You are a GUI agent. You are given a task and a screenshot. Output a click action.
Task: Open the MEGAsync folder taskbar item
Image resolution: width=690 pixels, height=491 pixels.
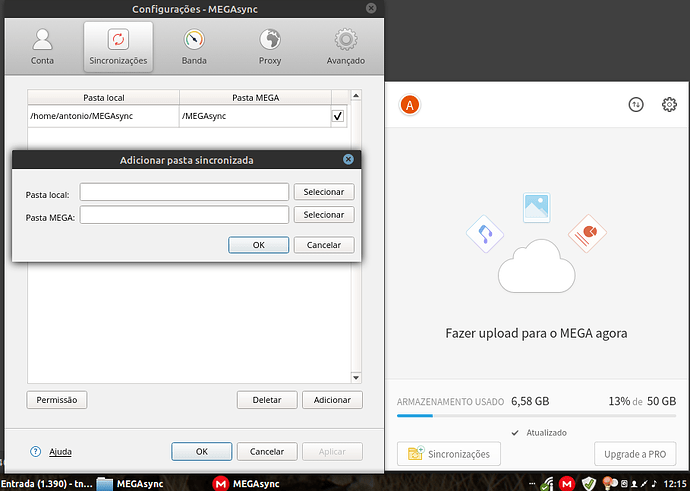coord(130,484)
